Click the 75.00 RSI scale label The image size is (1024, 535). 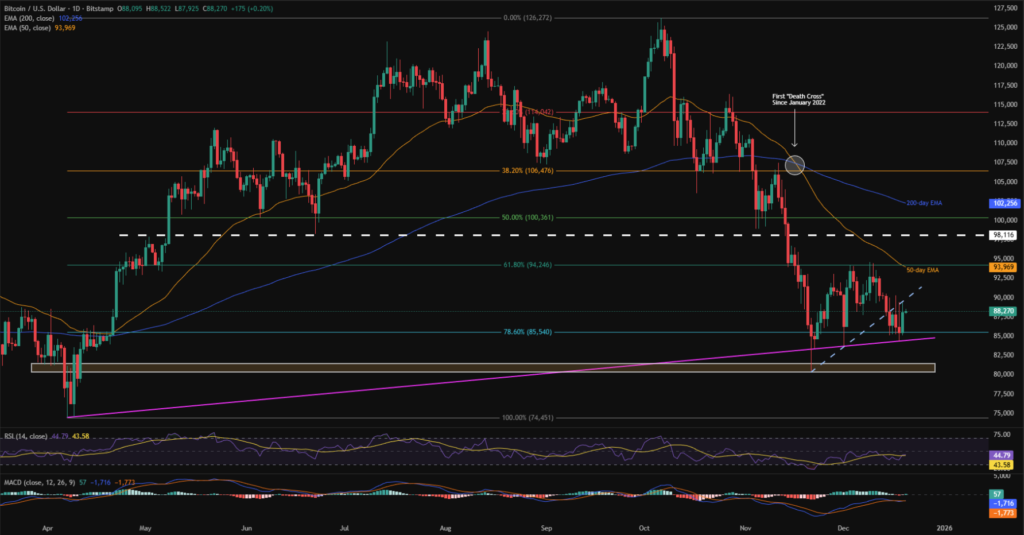click(1004, 434)
